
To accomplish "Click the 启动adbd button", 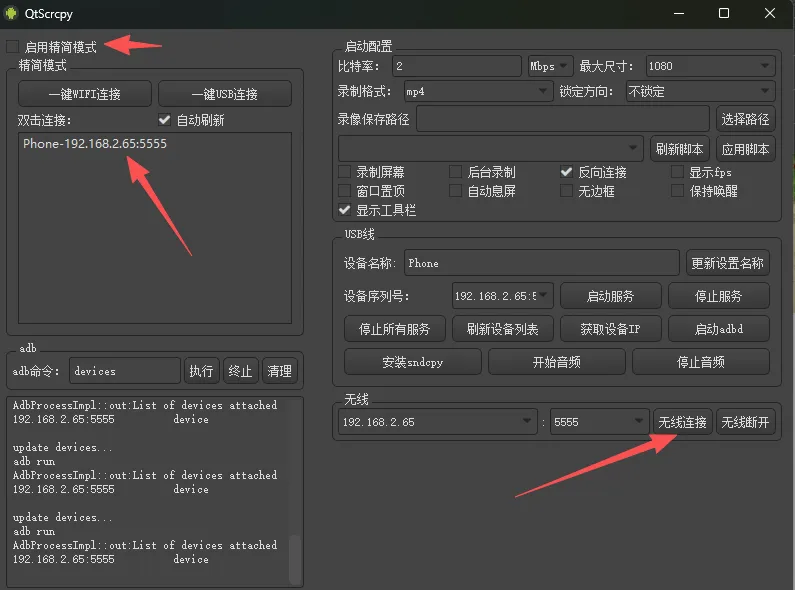I will (718, 328).
